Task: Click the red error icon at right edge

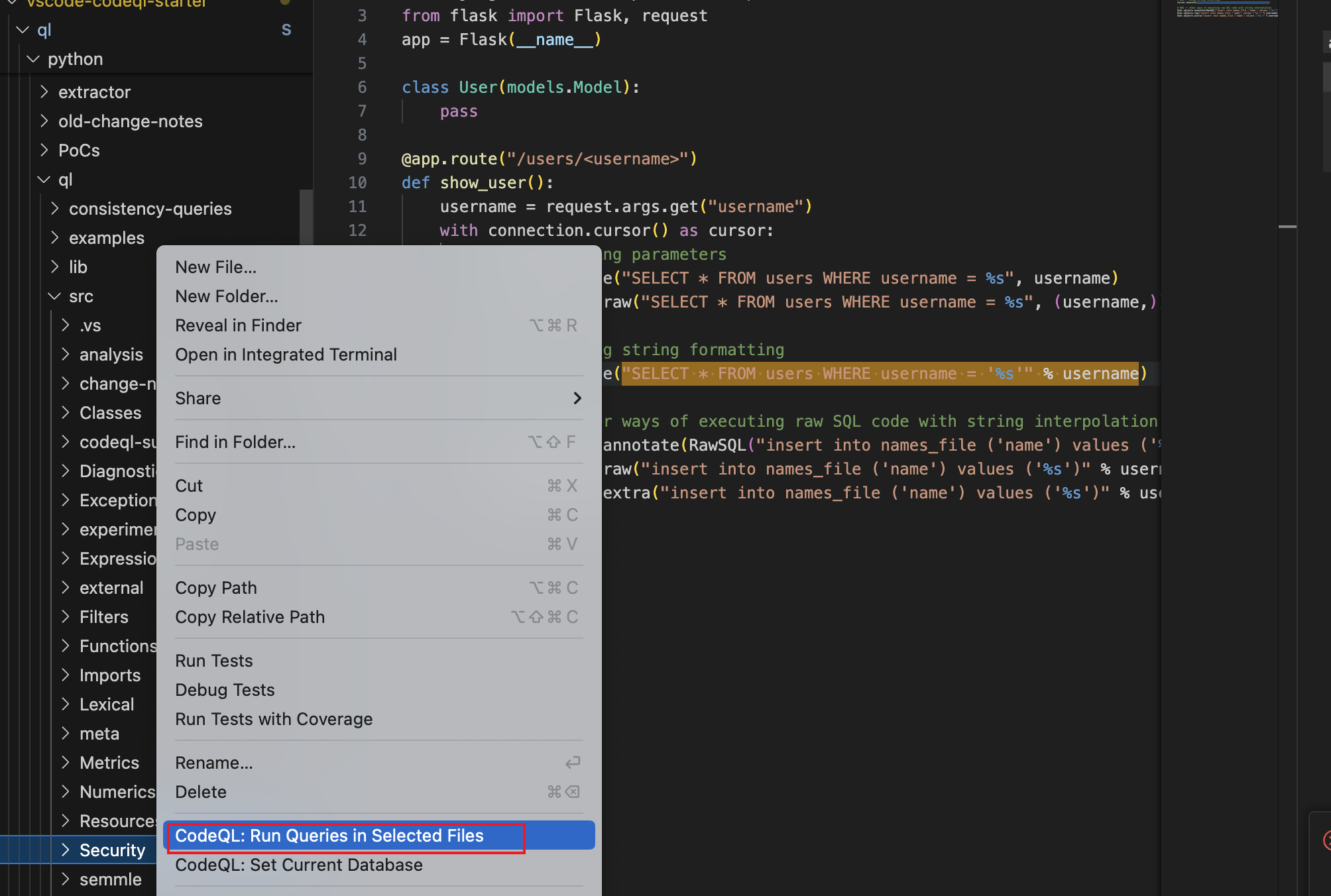Action: pyautogui.click(x=1326, y=840)
